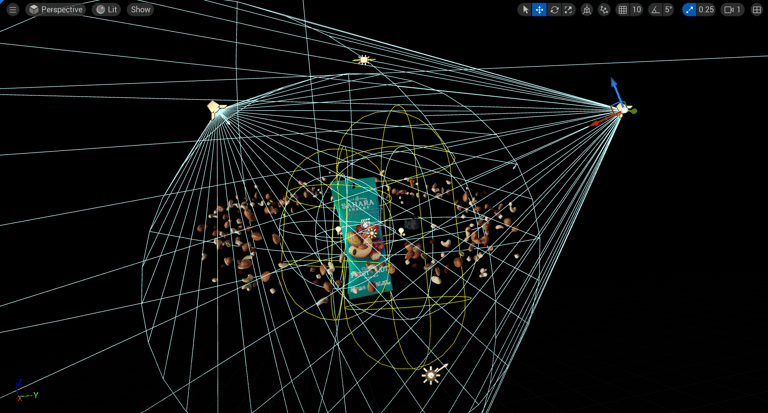
Task: Toggle world/local coordinate system icon
Action: coord(587,9)
